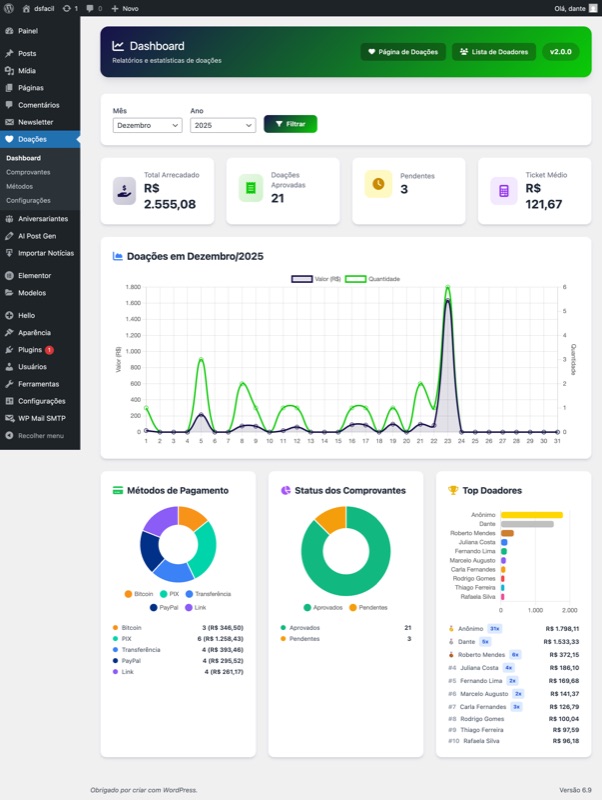Collapse the sidebar with Recolher menu
Viewport: 602px width, 800px height.
pos(40,436)
